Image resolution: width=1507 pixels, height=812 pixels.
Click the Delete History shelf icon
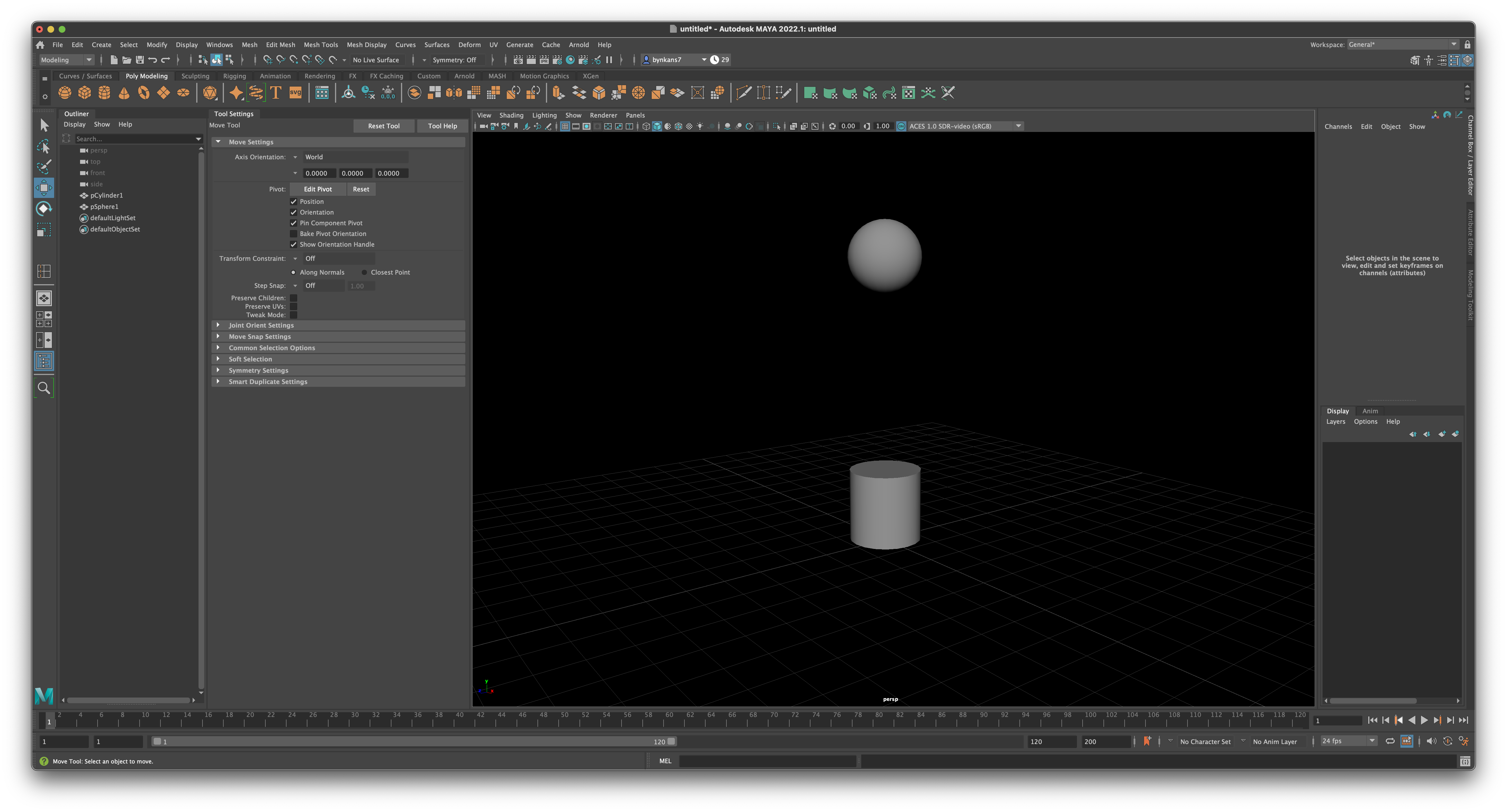[368, 93]
